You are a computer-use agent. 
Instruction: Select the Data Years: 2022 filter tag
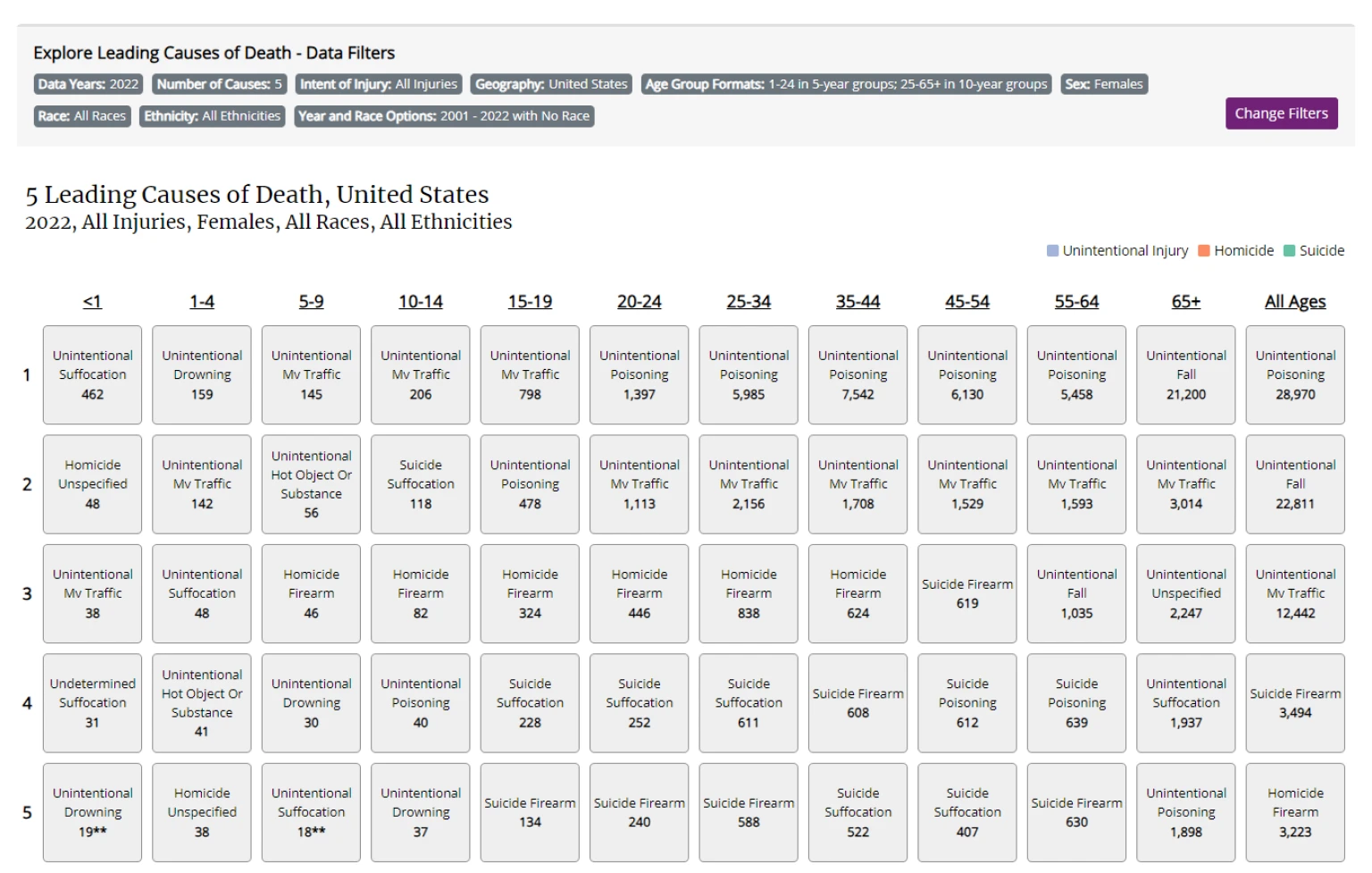pos(88,84)
